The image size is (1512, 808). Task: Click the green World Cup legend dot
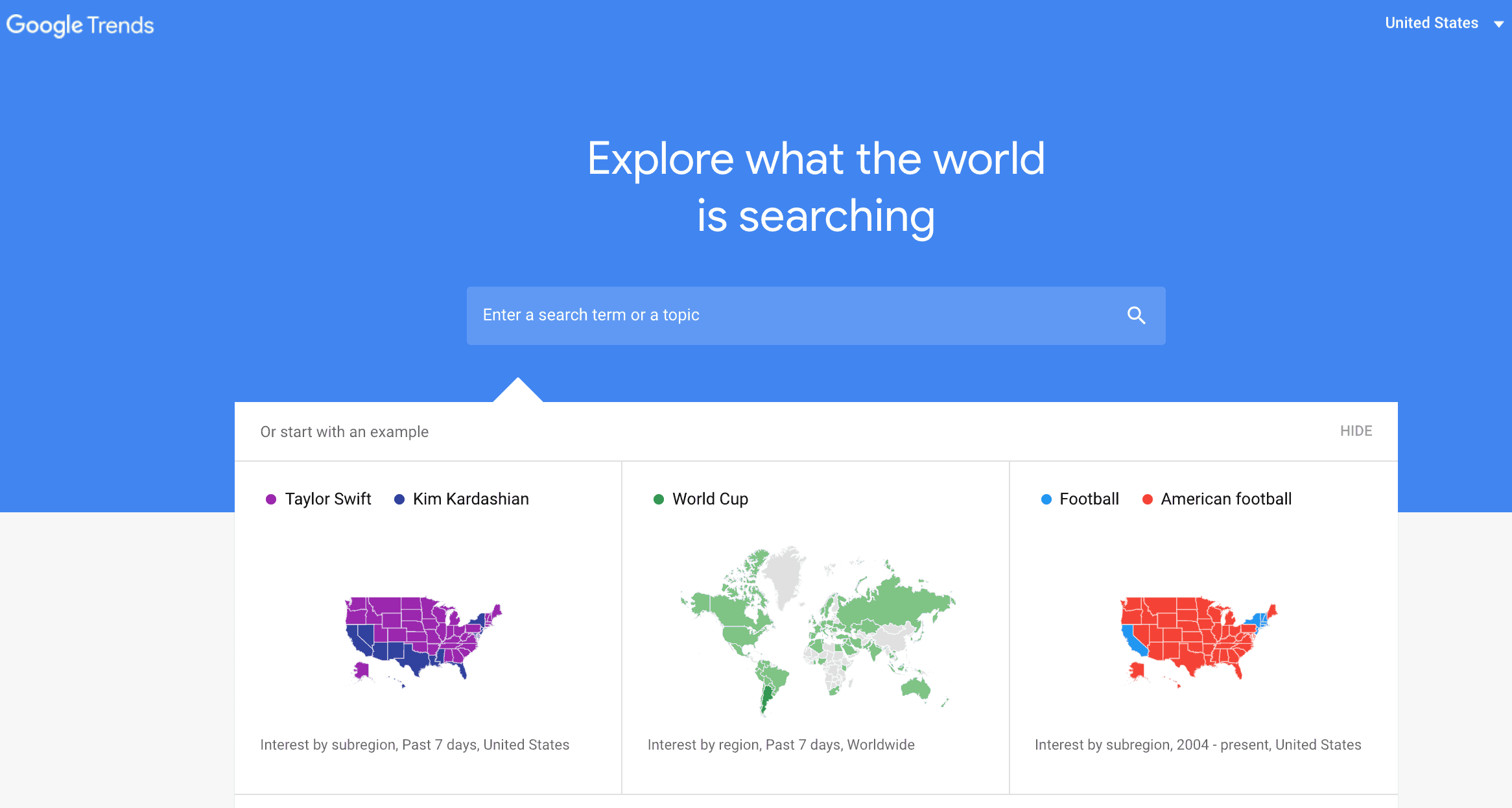pyautogui.click(x=659, y=499)
